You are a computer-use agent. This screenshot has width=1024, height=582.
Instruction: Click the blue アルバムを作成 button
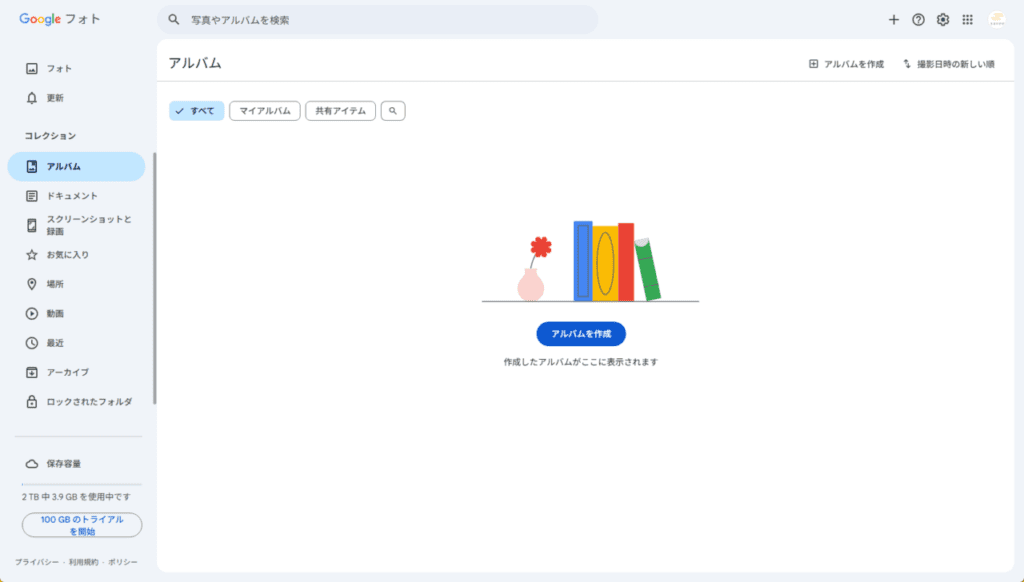(580, 334)
